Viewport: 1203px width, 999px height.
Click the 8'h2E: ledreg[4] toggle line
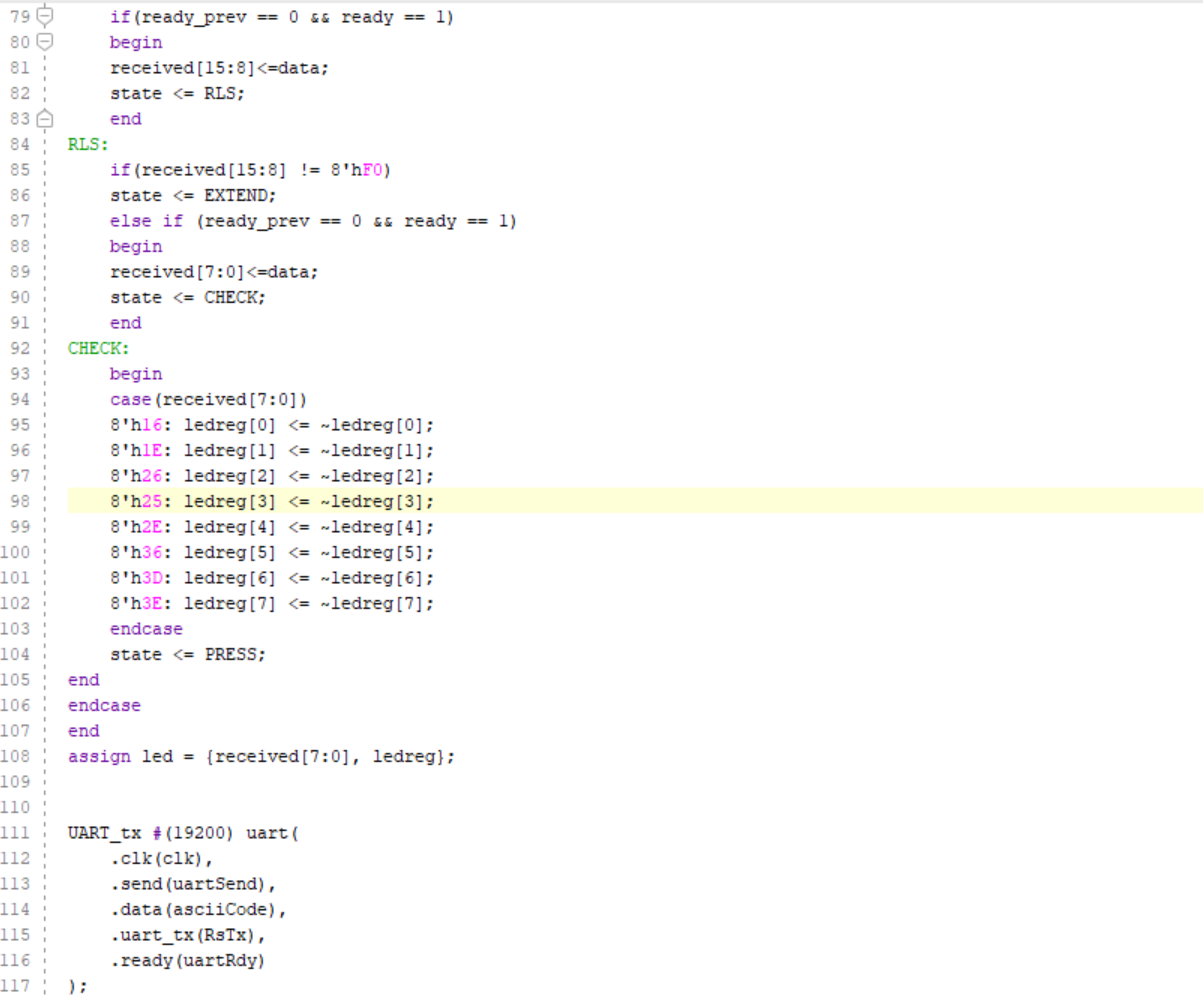273,526
